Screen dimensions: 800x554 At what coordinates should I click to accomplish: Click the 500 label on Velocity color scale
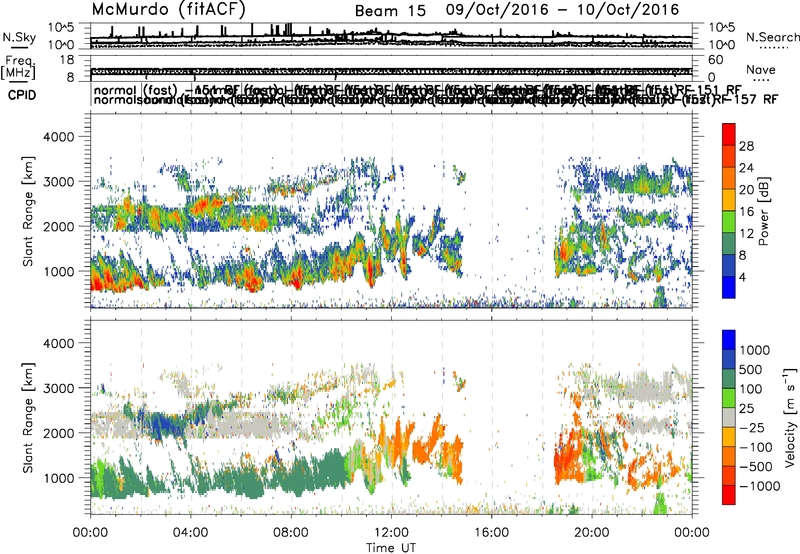753,370
